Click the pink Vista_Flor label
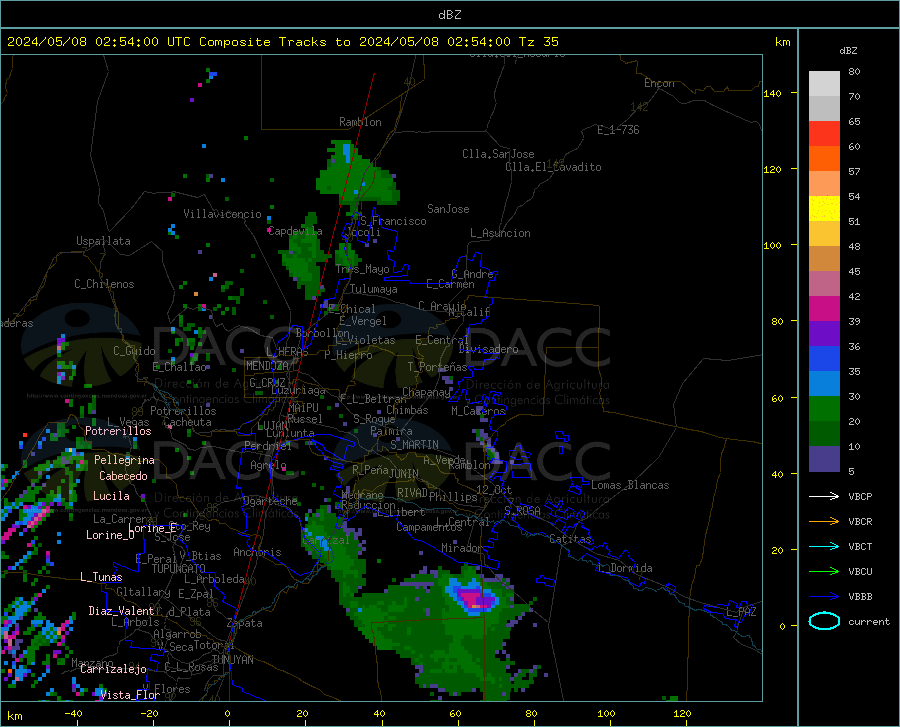 point(130,695)
